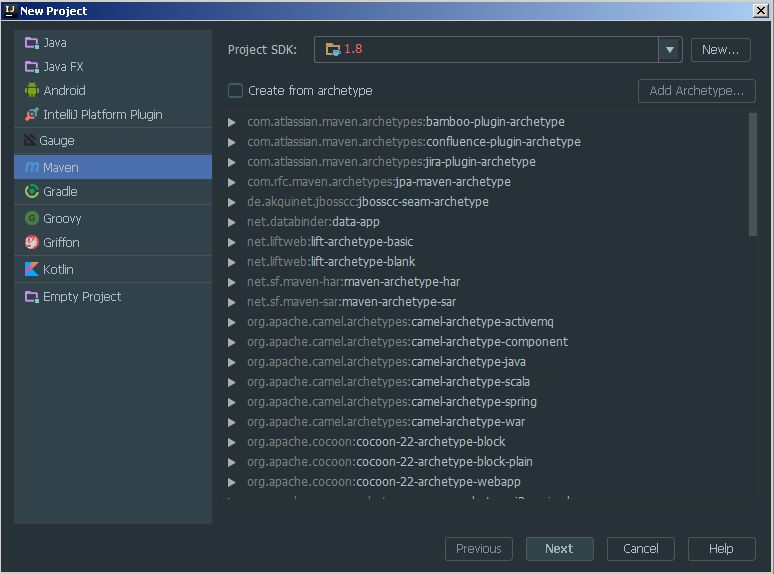Viewport: 774px width, 574px height.
Task: Select Java project type label
Action: coord(55,43)
